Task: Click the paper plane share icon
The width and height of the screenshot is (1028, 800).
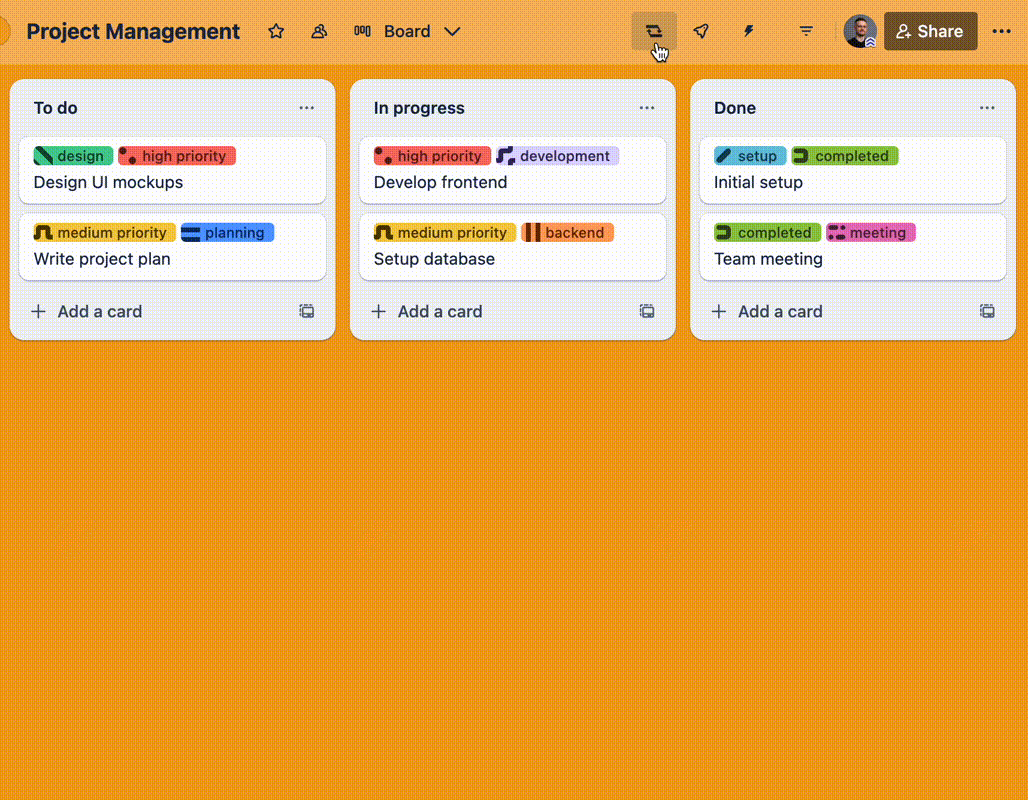Action: (701, 31)
